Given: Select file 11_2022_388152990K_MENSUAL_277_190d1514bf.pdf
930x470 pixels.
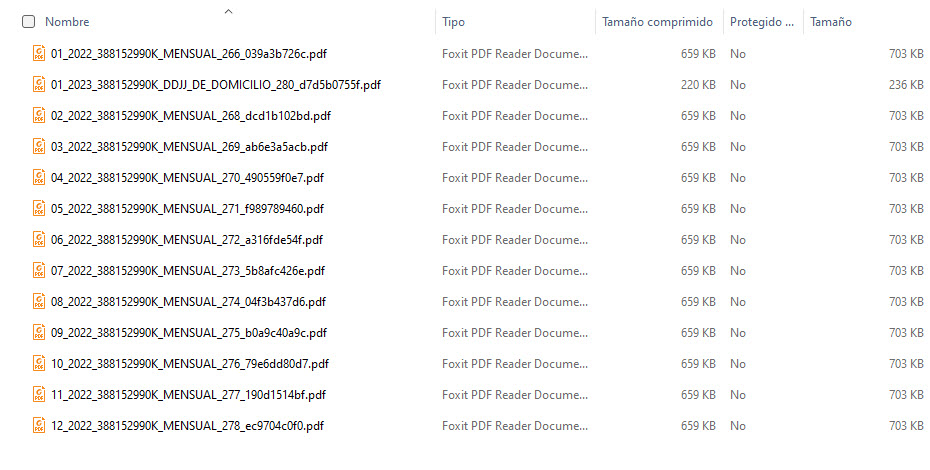Looking at the screenshot, I should tap(188, 395).
